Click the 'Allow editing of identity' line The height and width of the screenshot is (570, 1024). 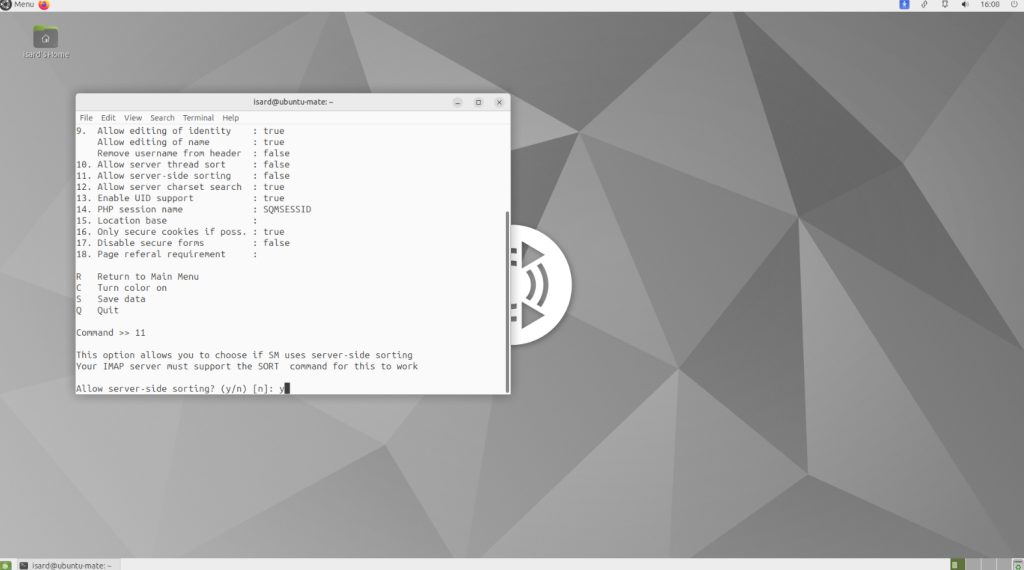point(180,131)
